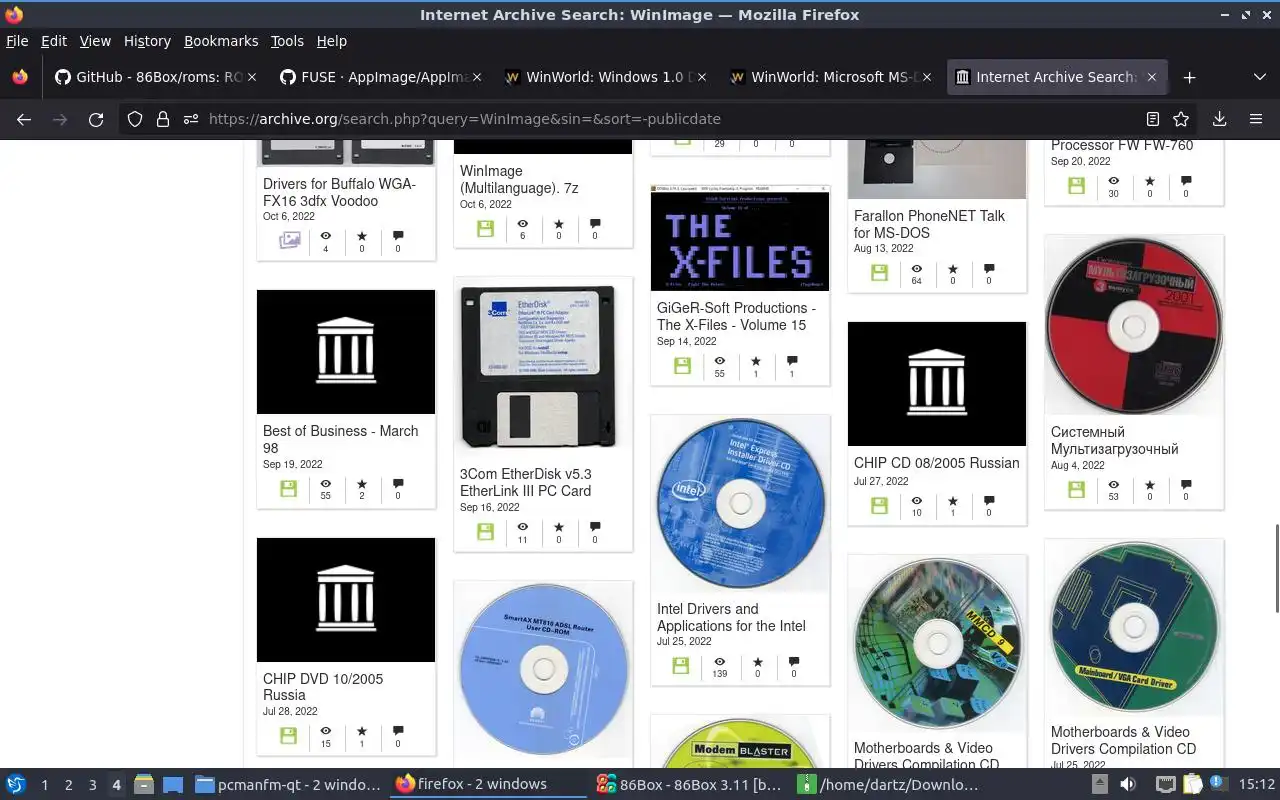
Task: Click software floppy icon under 3Com EtherDisk
Action: (x=486, y=531)
